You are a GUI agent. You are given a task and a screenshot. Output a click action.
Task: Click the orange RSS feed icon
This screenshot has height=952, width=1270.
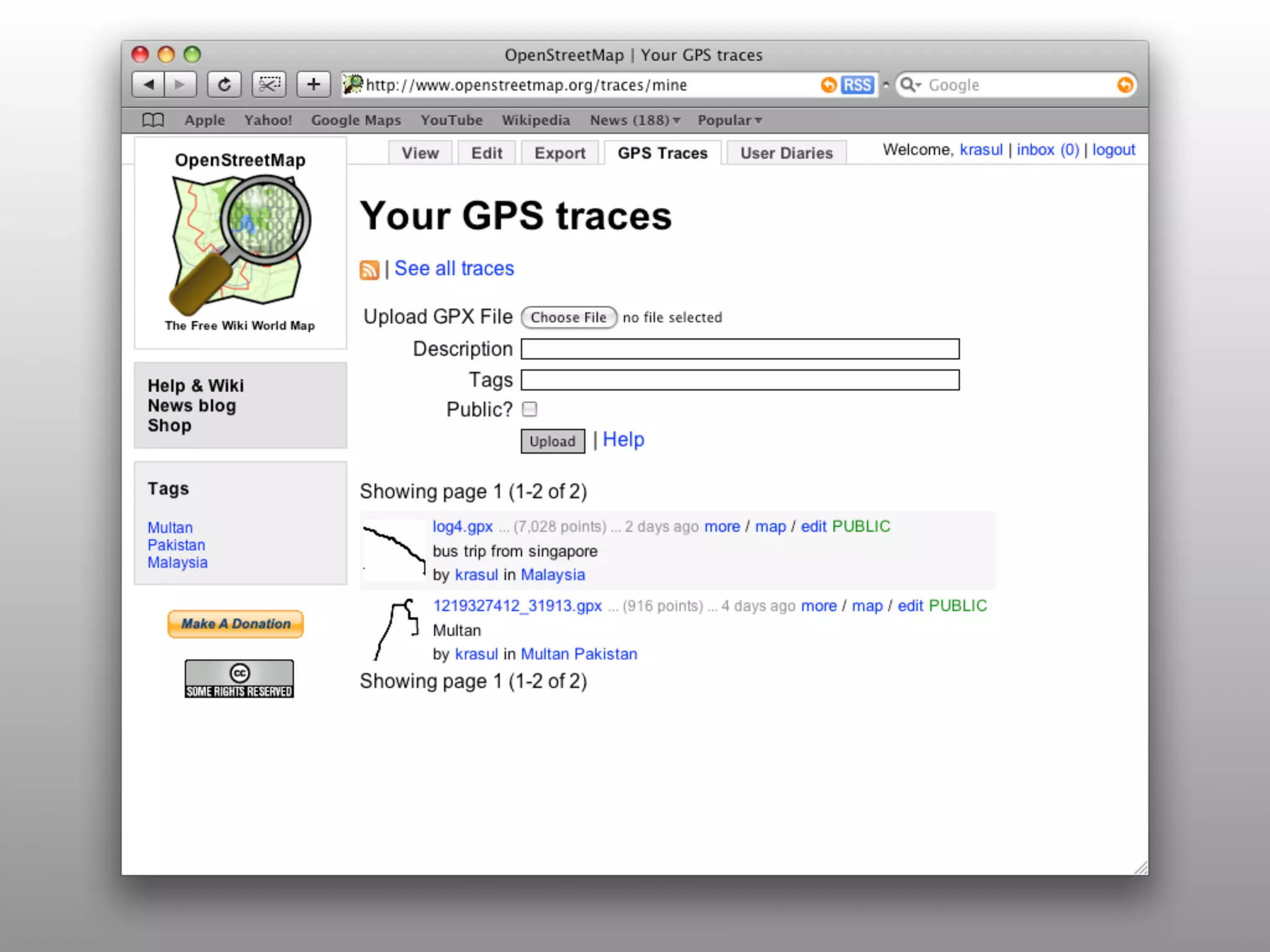(369, 270)
